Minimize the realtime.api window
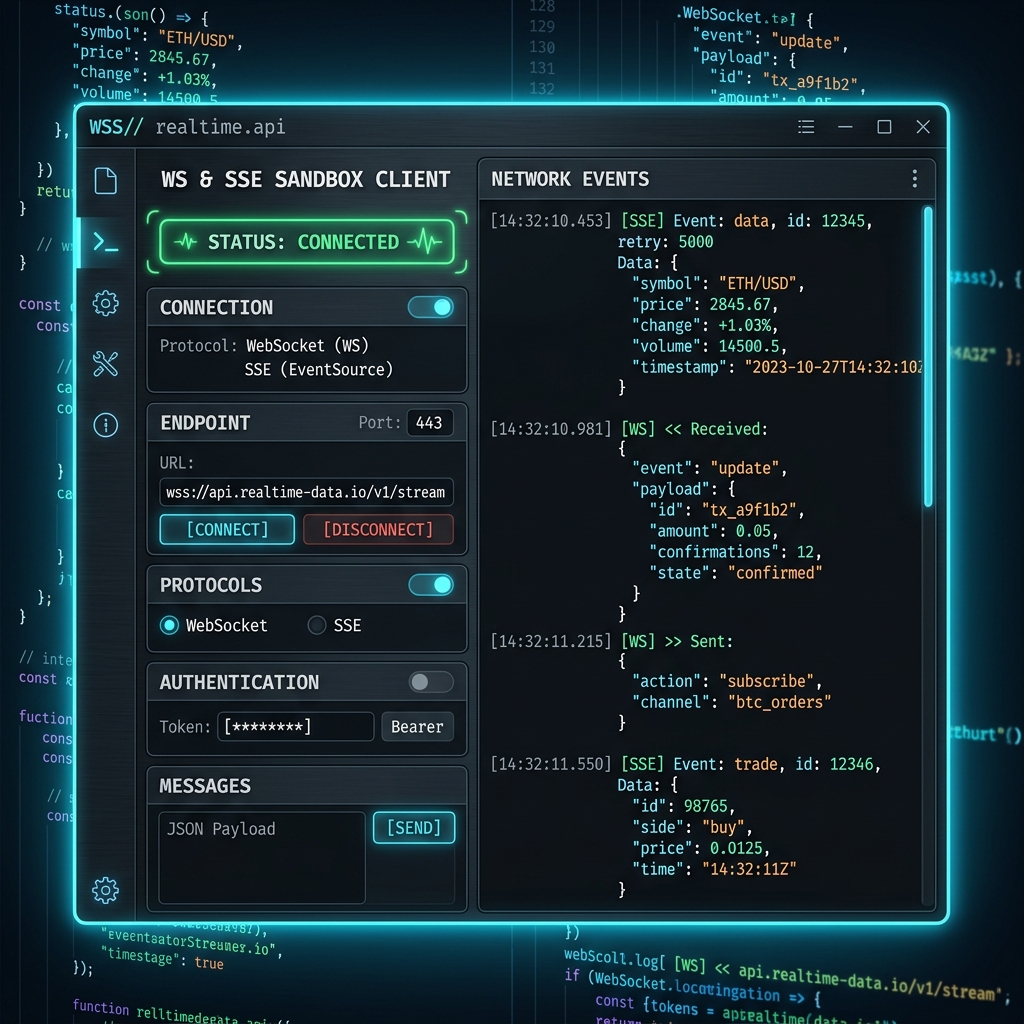Screen dimensions: 1024x1024 click(845, 127)
